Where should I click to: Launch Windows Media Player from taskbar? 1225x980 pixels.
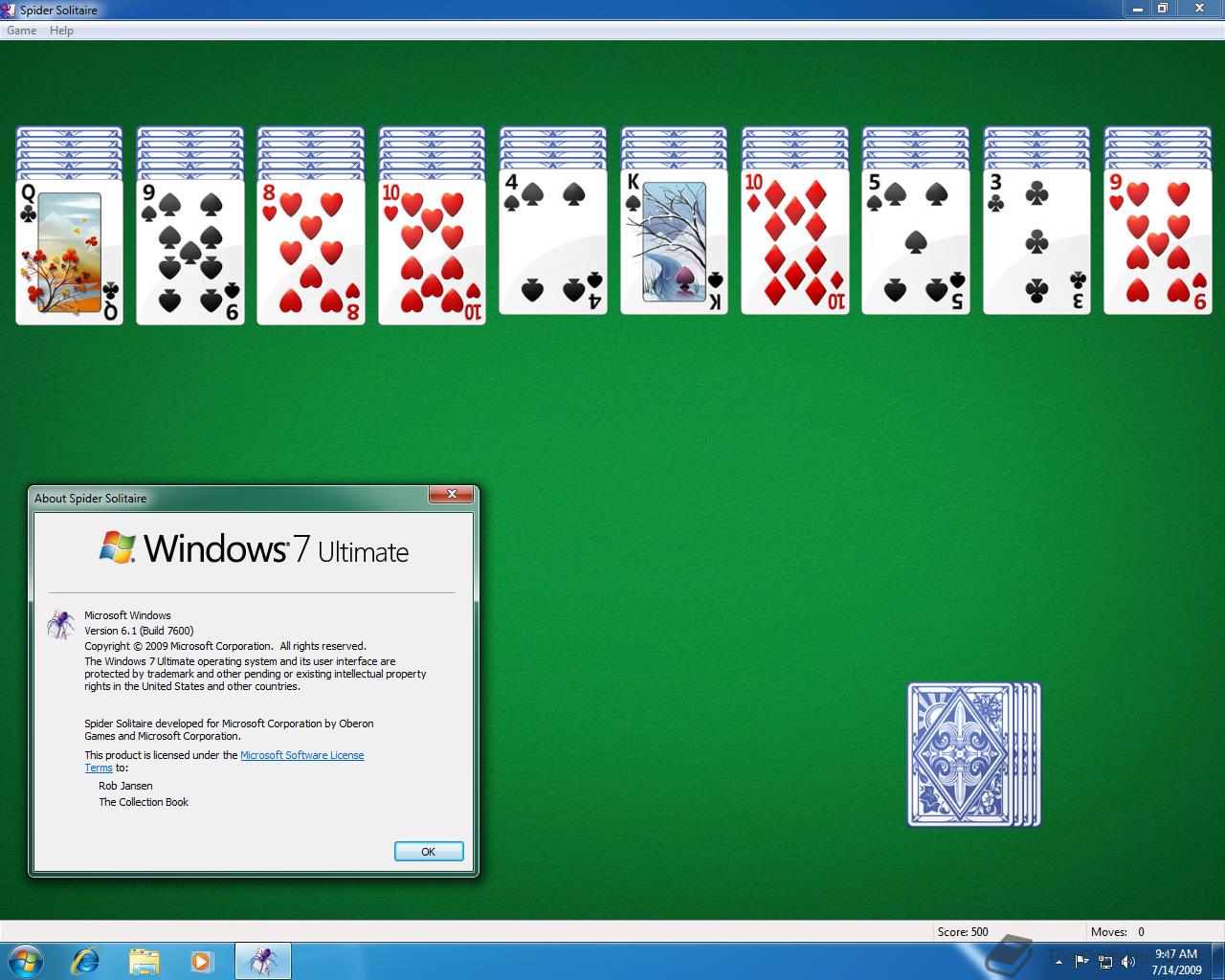[x=202, y=961]
